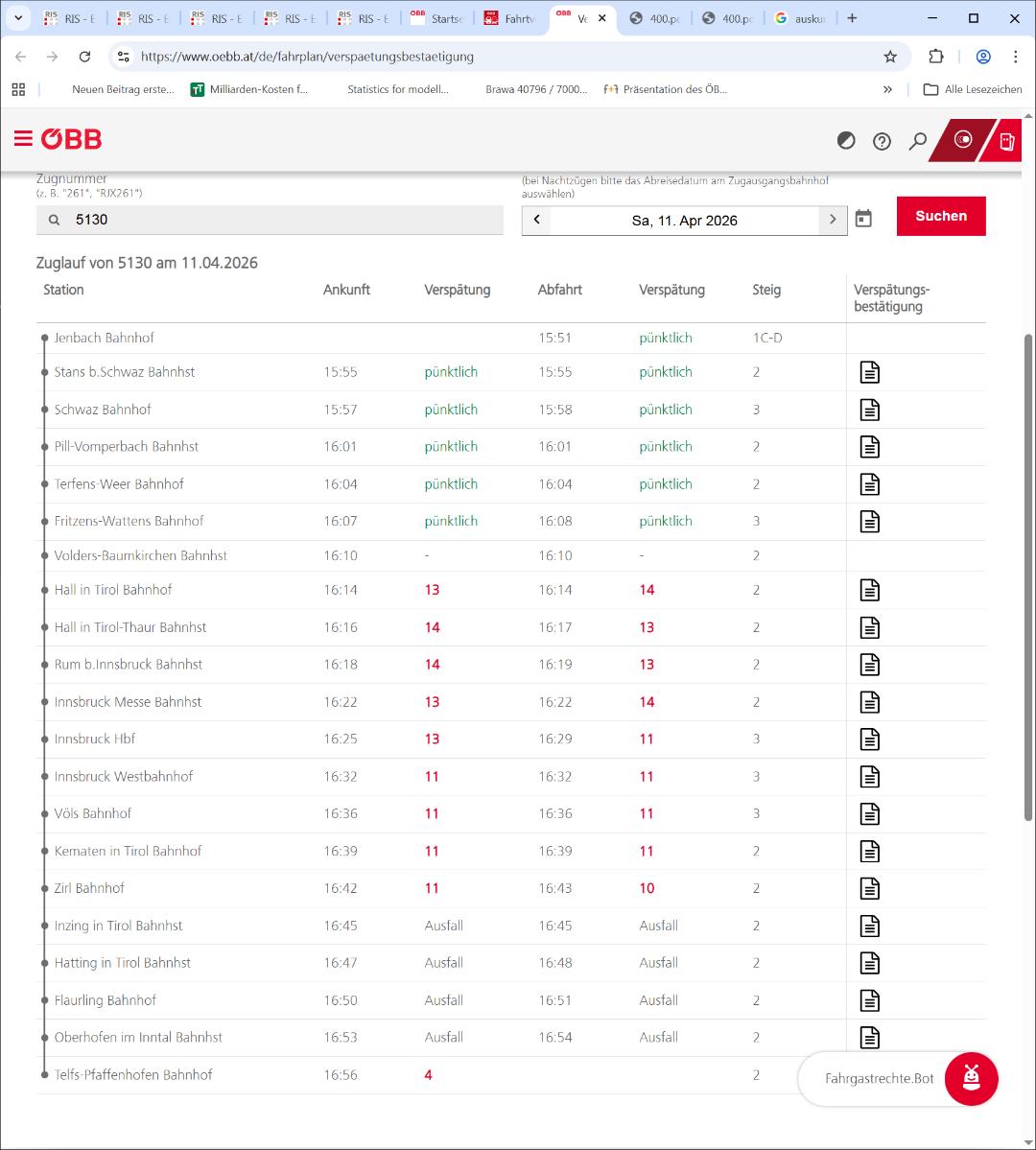Open the ÖBB account login icon

[x=963, y=139]
